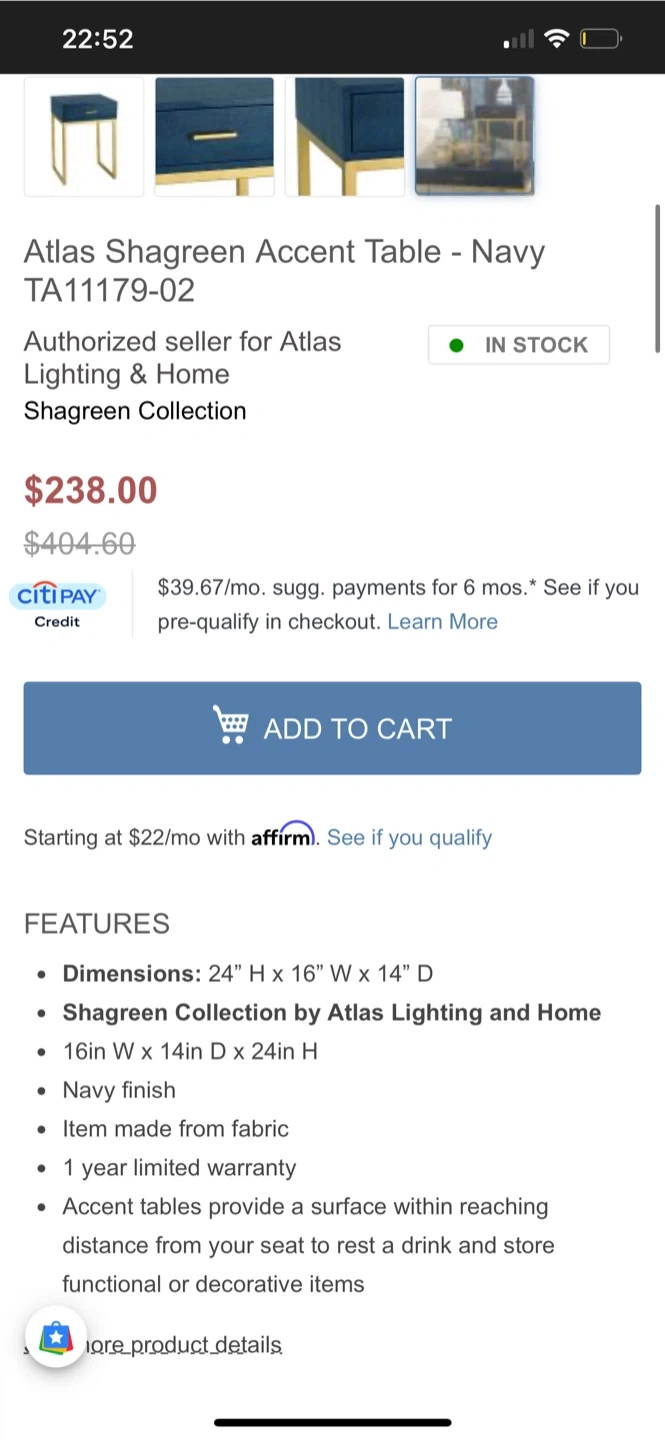Tap the CitiPay Credit logo
665x1440 pixels.
pyautogui.click(x=57, y=604)
